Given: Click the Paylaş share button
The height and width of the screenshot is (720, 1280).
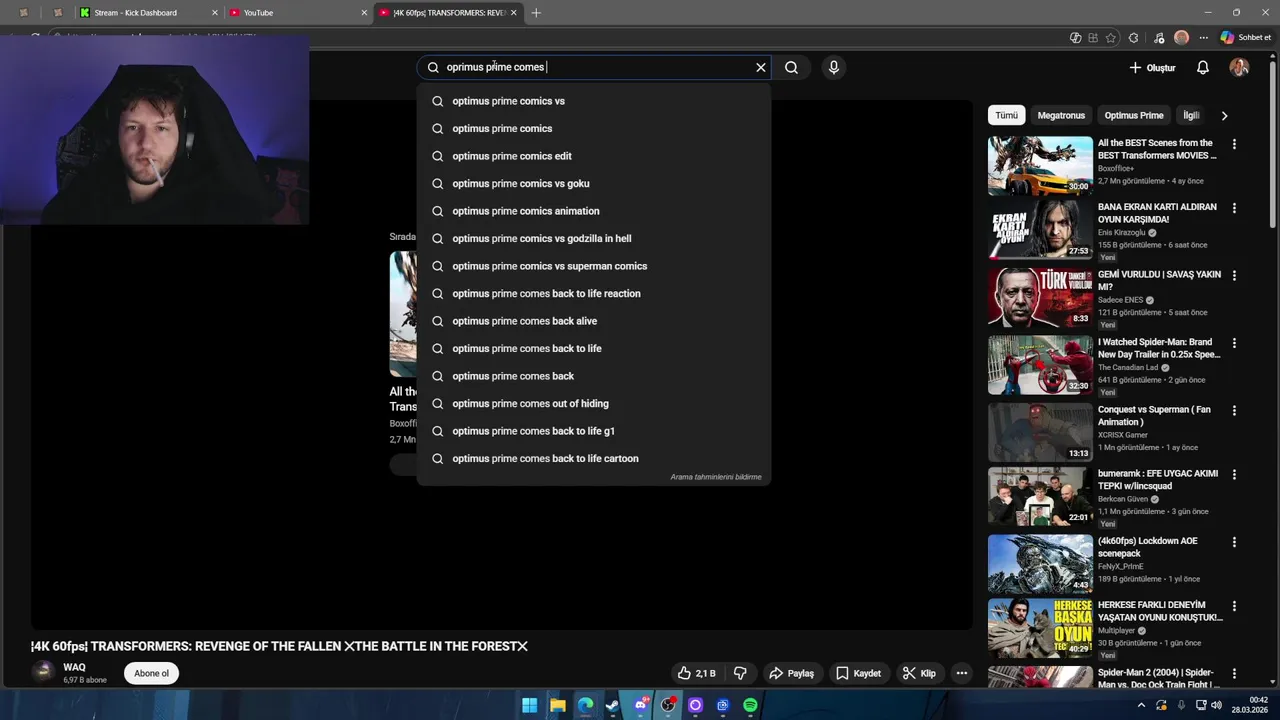Looking at the screenshot, I should pos(791,673).
